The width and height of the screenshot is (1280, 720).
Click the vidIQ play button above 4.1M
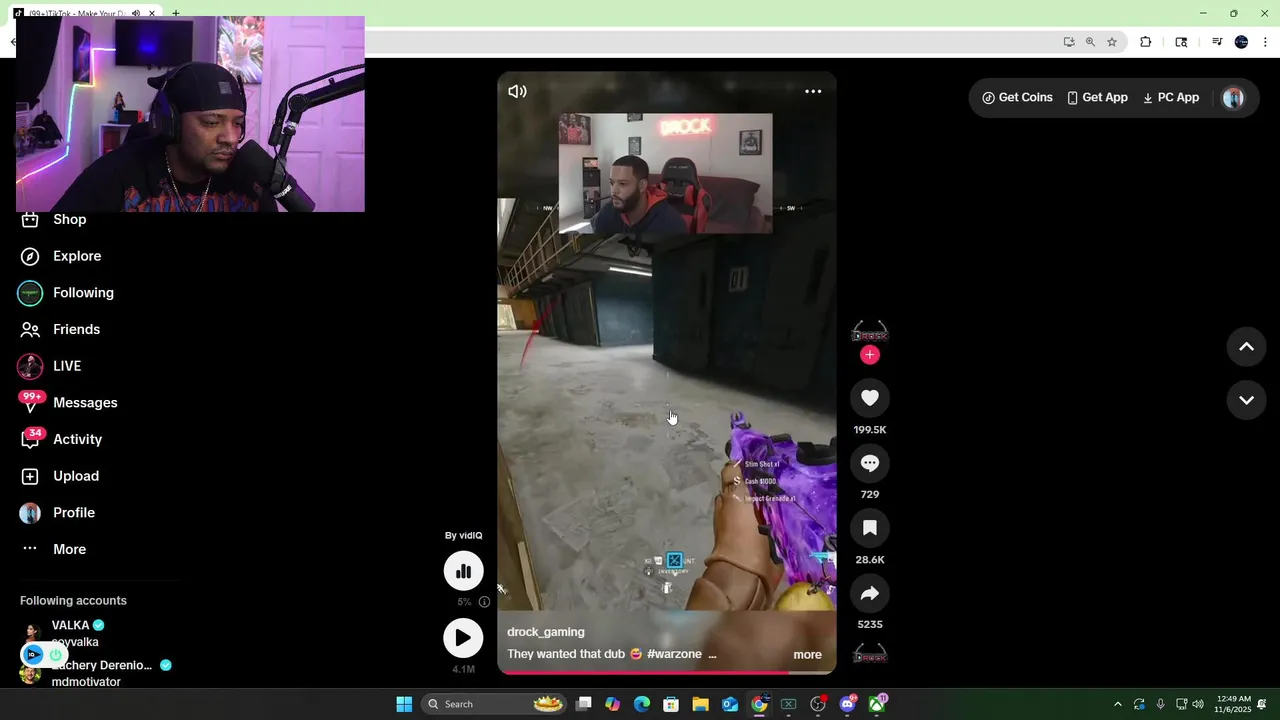[x=463, y=638]
